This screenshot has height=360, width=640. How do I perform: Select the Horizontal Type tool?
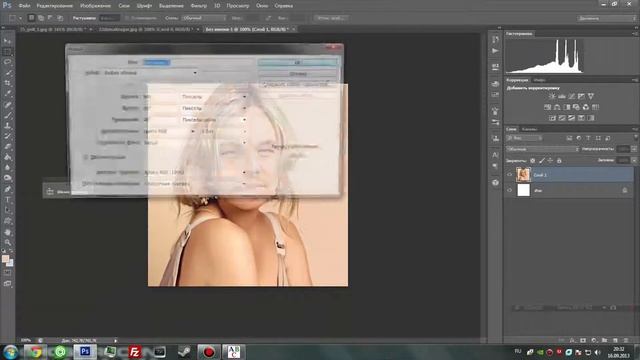pyautogui.click(x=7, y=200)
